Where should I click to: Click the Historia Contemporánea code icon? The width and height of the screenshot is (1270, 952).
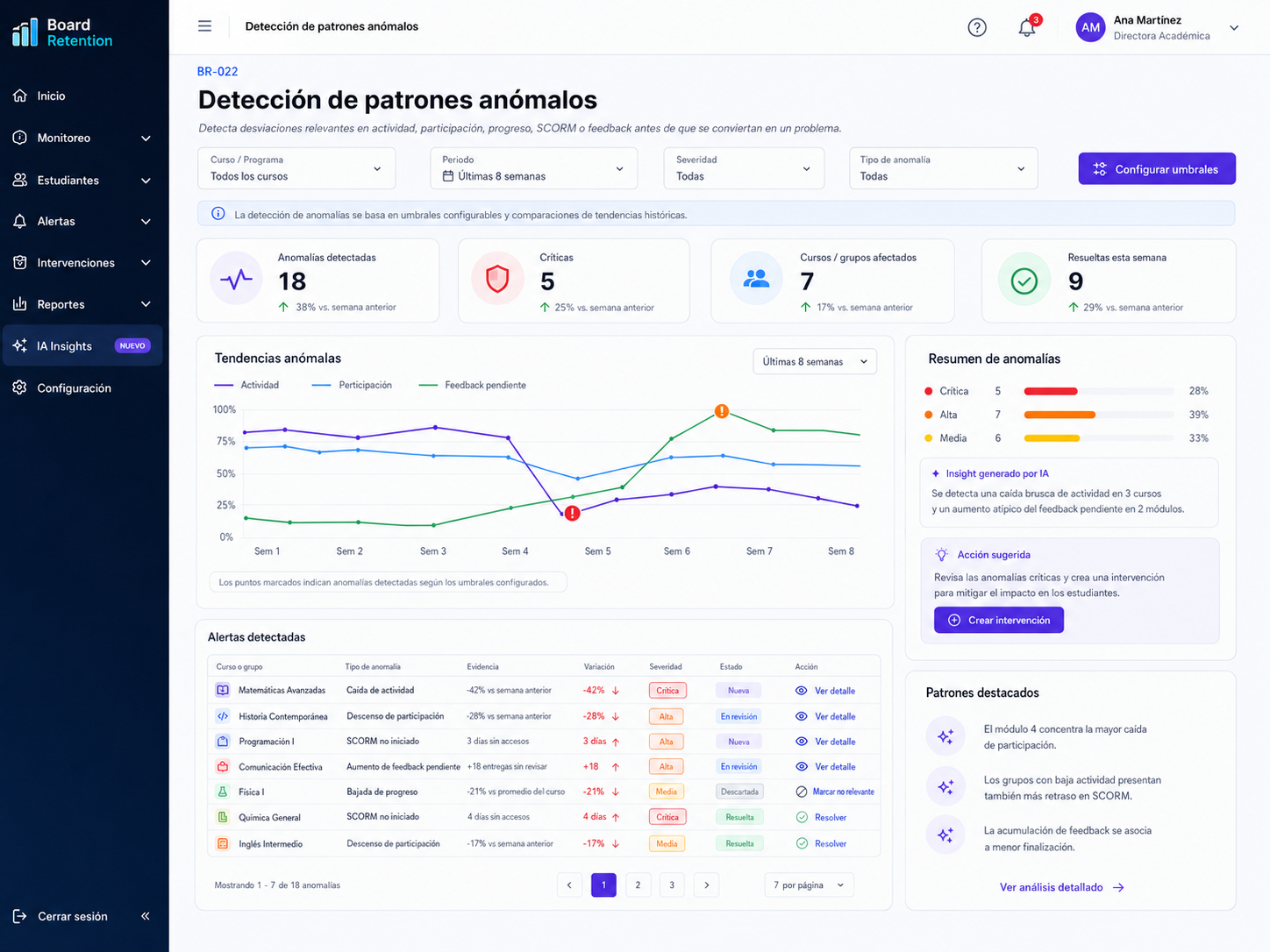(x=223, y=716)
